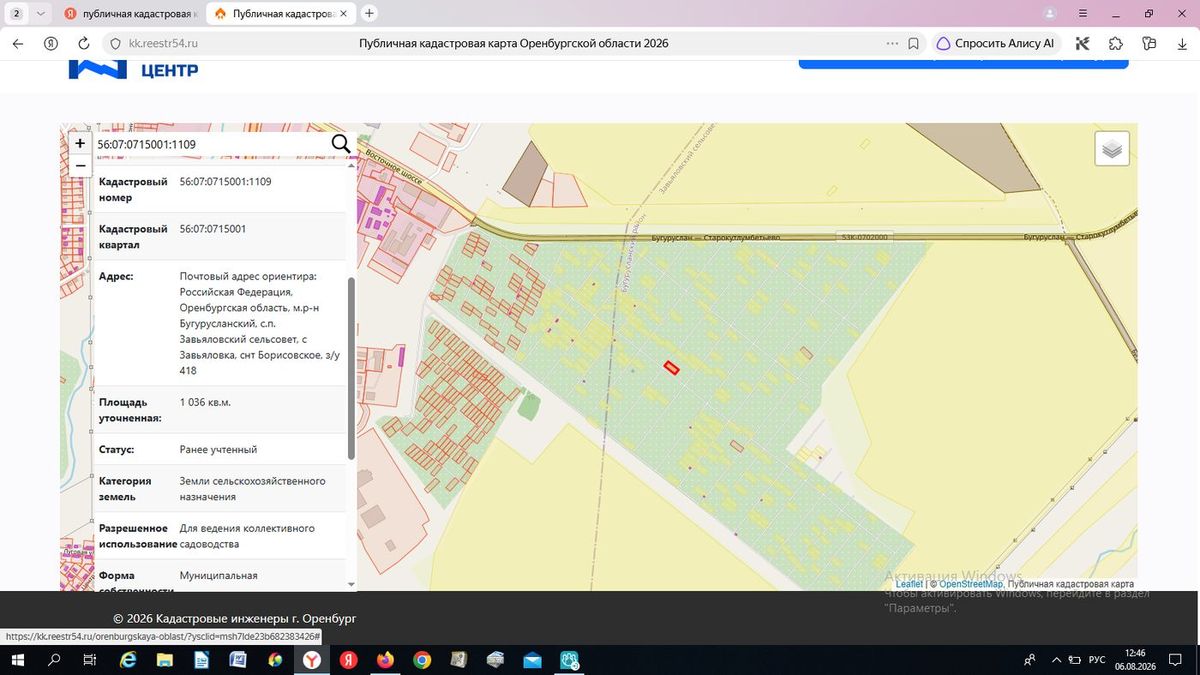Close the Публичная кадастровая карта tab
Image resolution: width=1200 pixels, height=675 pixels.
346,14
